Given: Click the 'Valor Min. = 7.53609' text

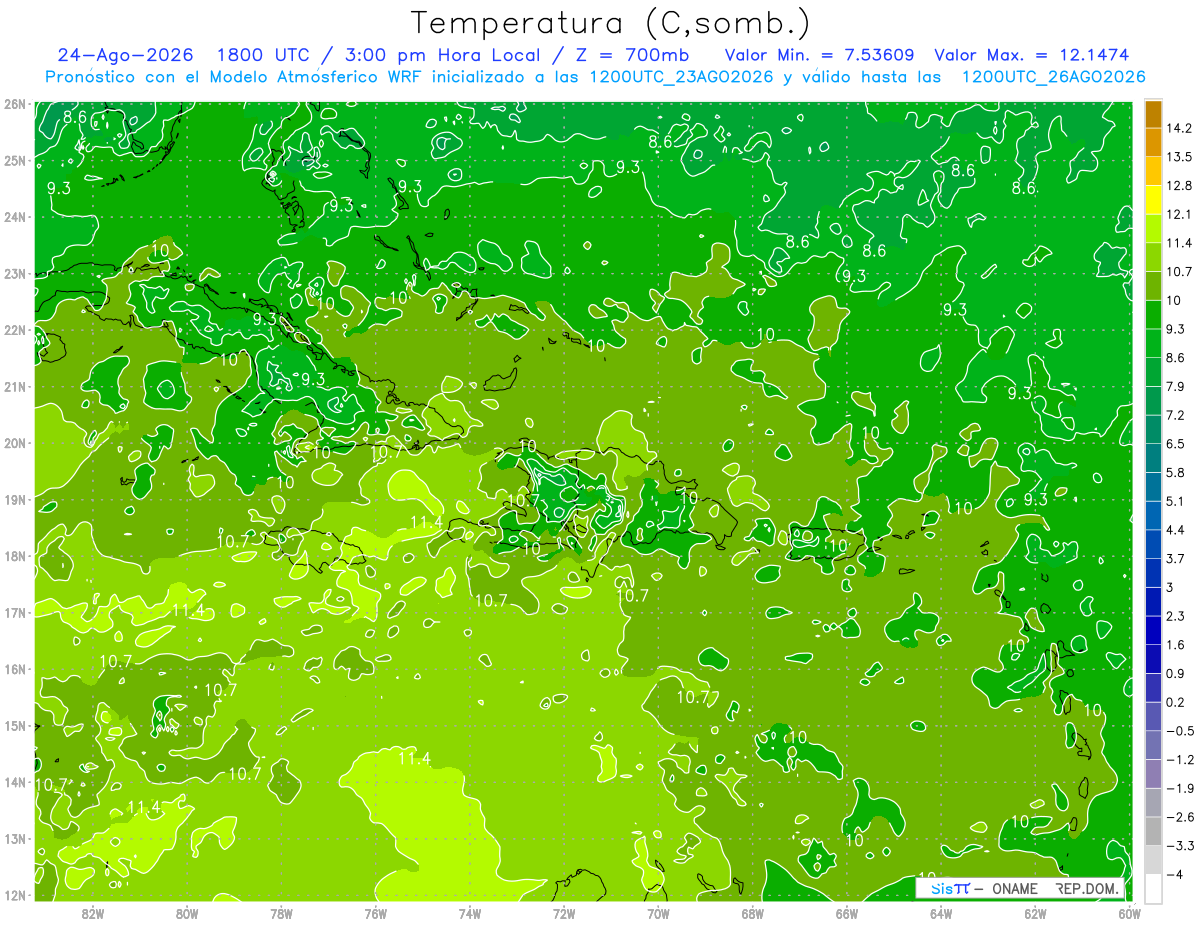Looking at the screenshot, I should (x=819, y=55).
